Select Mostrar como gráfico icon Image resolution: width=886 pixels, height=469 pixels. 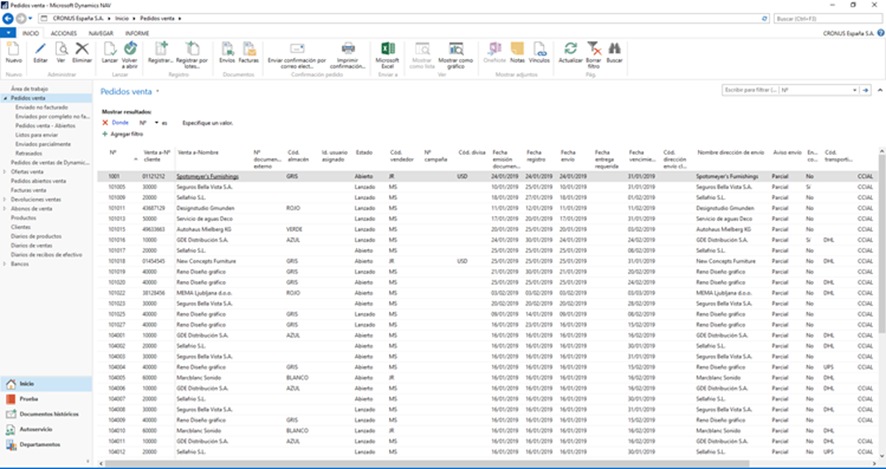[455, 49]
